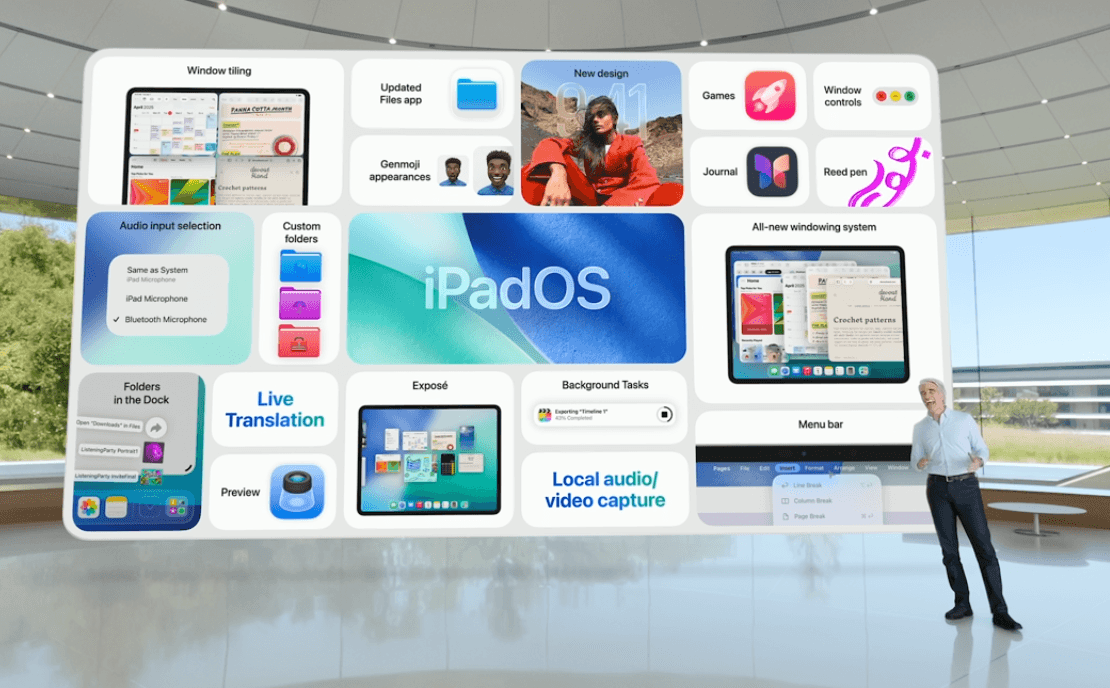1110x688 pixels.
Task: Click the Final Cut icon in Background Tasks
Action: click(544, 415)
